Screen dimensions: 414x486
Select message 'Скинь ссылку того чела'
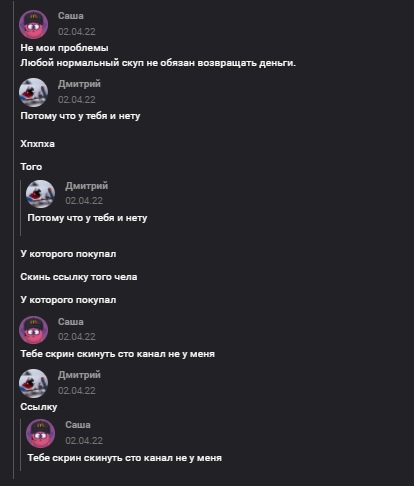click(x=79, y=277)
